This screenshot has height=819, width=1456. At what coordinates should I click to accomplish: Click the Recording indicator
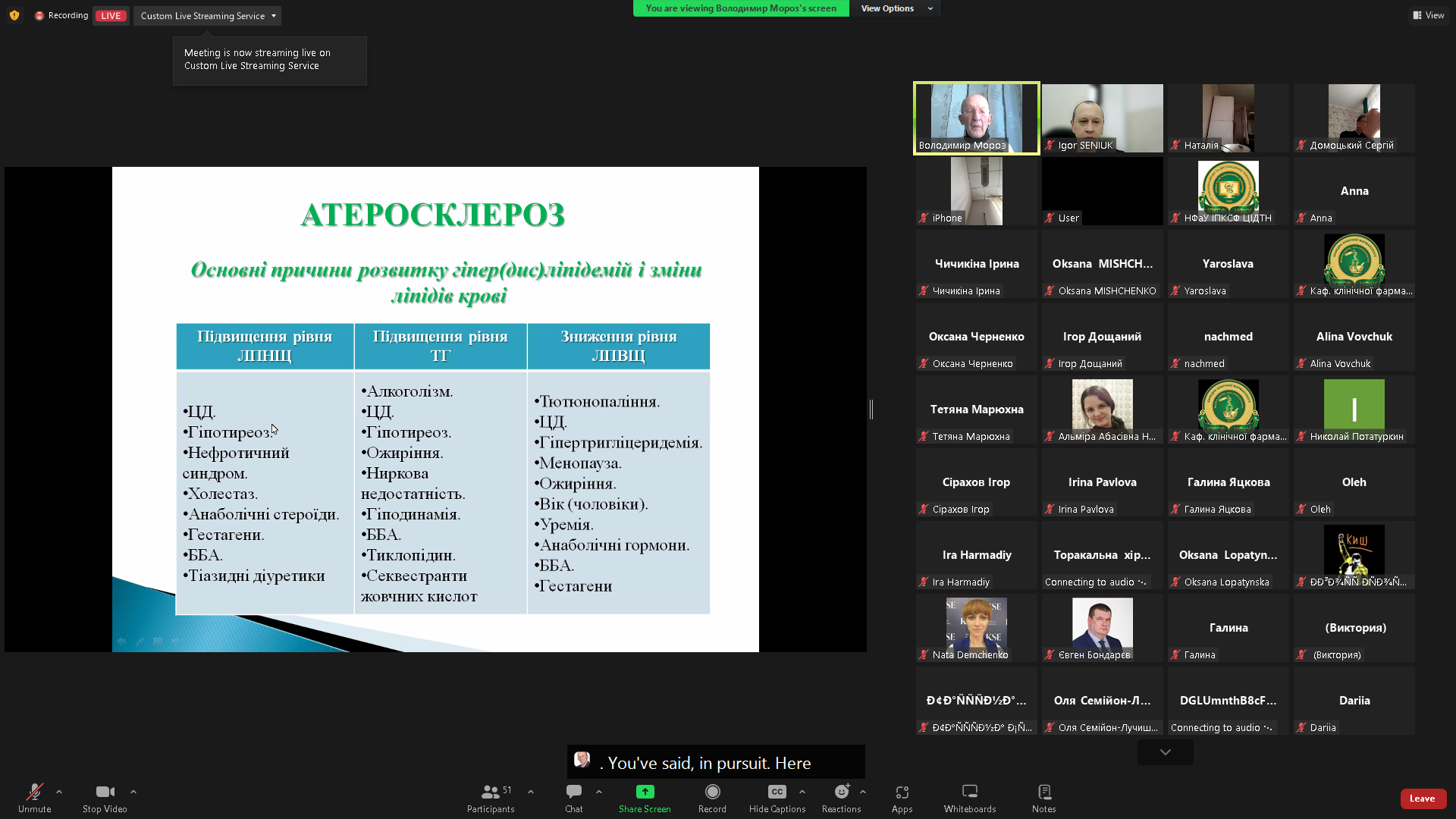pyautogui.click(x=61, y=15)
